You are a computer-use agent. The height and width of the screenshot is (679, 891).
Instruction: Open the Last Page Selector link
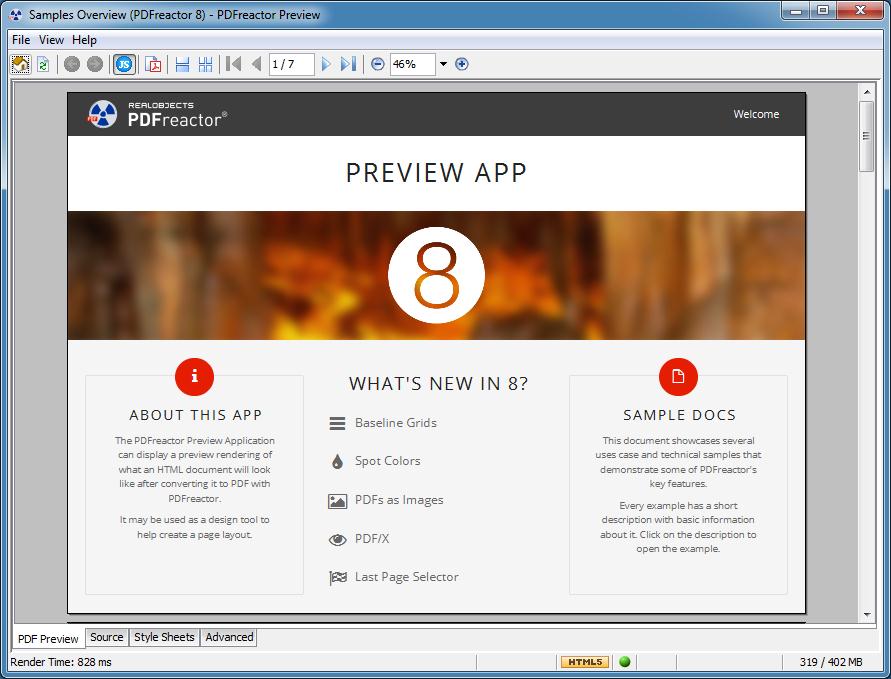click(x=407, y=577)
